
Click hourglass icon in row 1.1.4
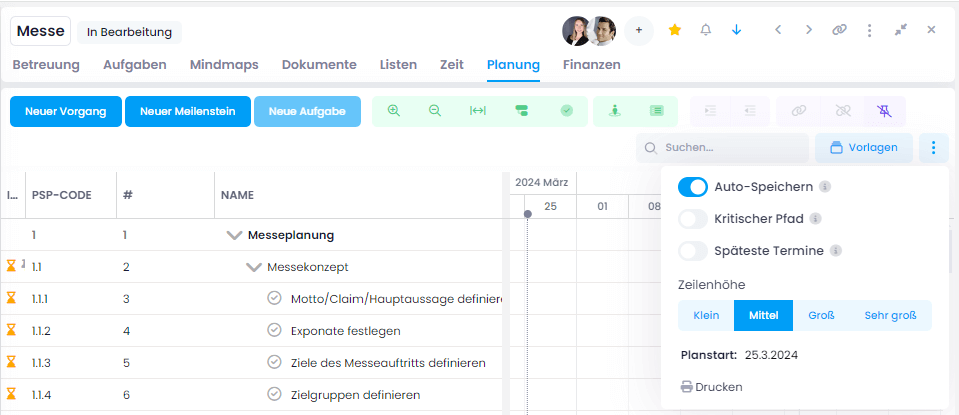[11, 394]
